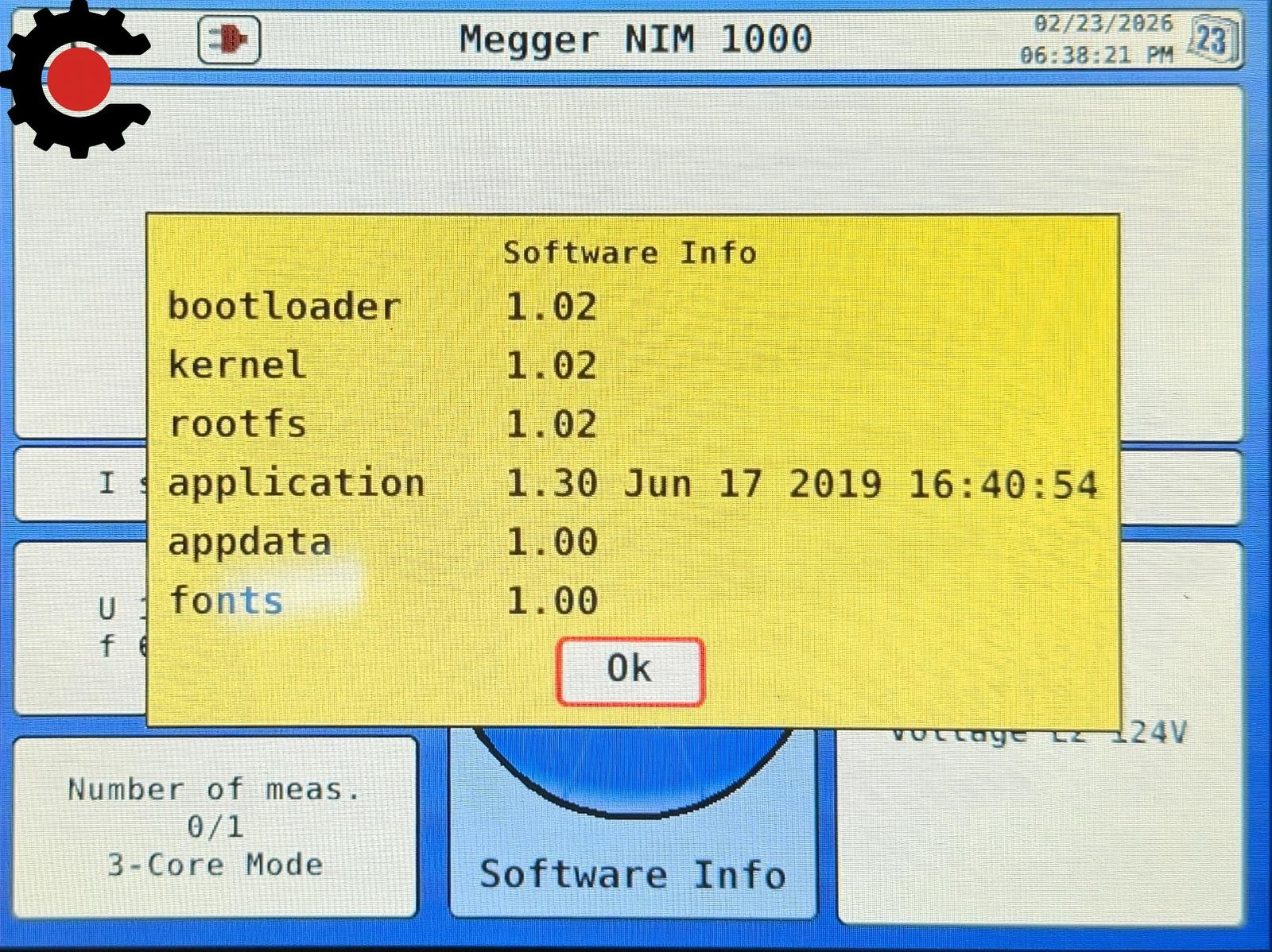Click the time 06:38:21 PM

[x=1096, y=55]
